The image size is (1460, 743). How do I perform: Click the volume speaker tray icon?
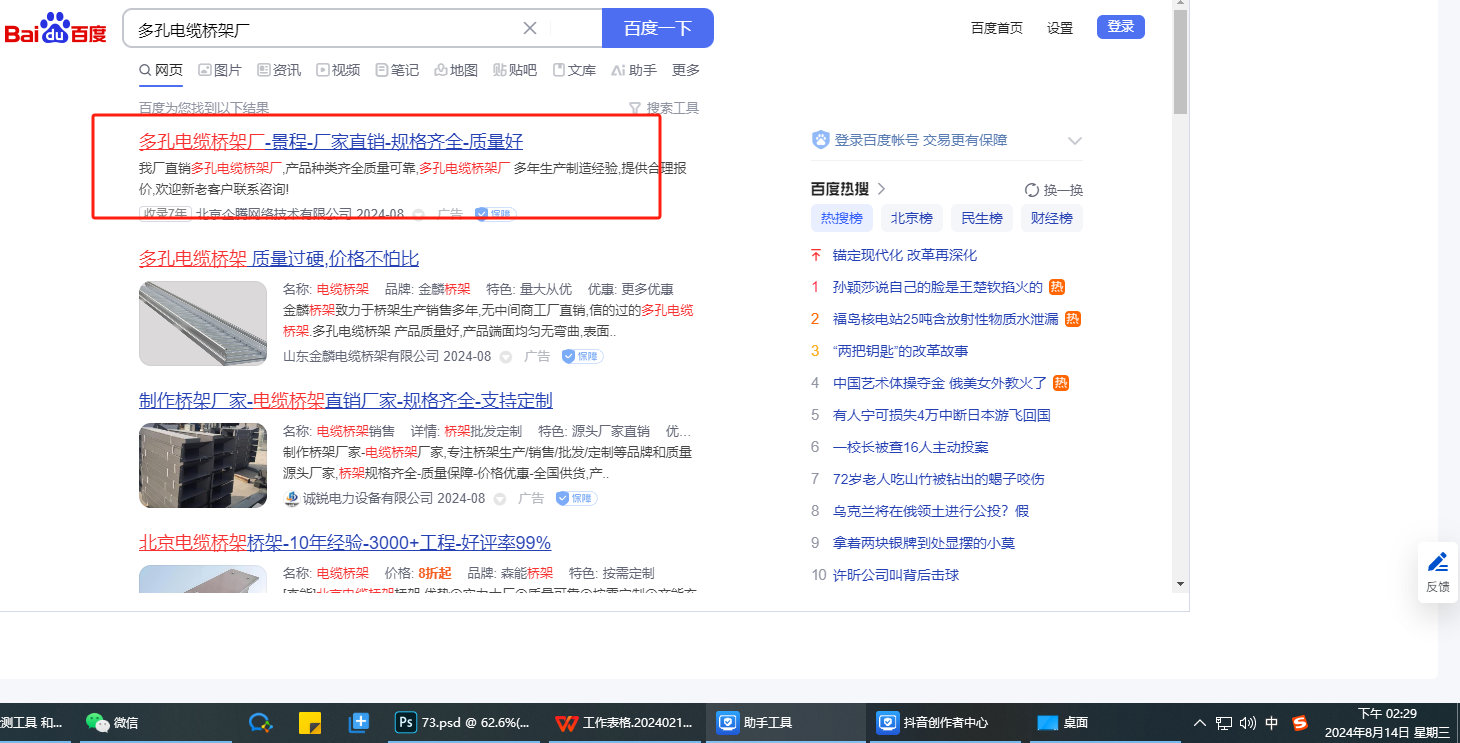[x=1247, y=722]
